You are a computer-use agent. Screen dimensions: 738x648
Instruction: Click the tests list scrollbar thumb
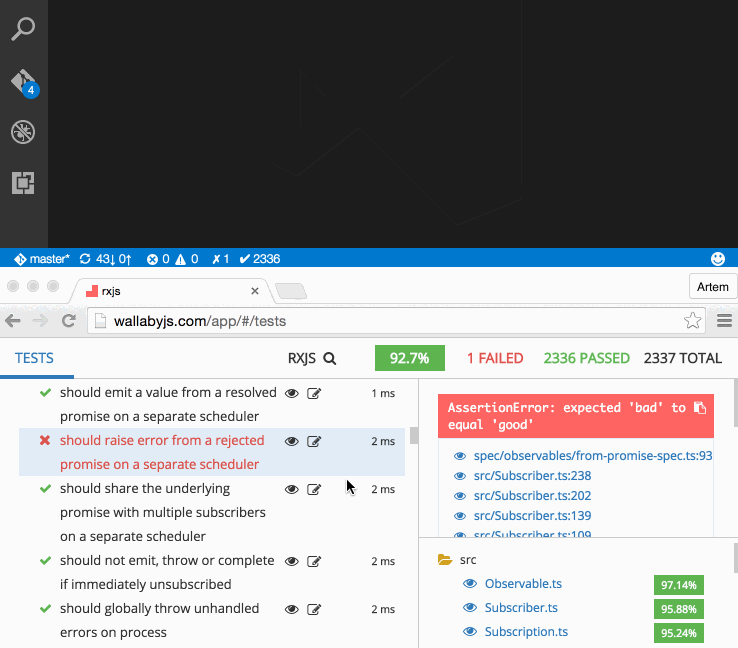(414, 435)
